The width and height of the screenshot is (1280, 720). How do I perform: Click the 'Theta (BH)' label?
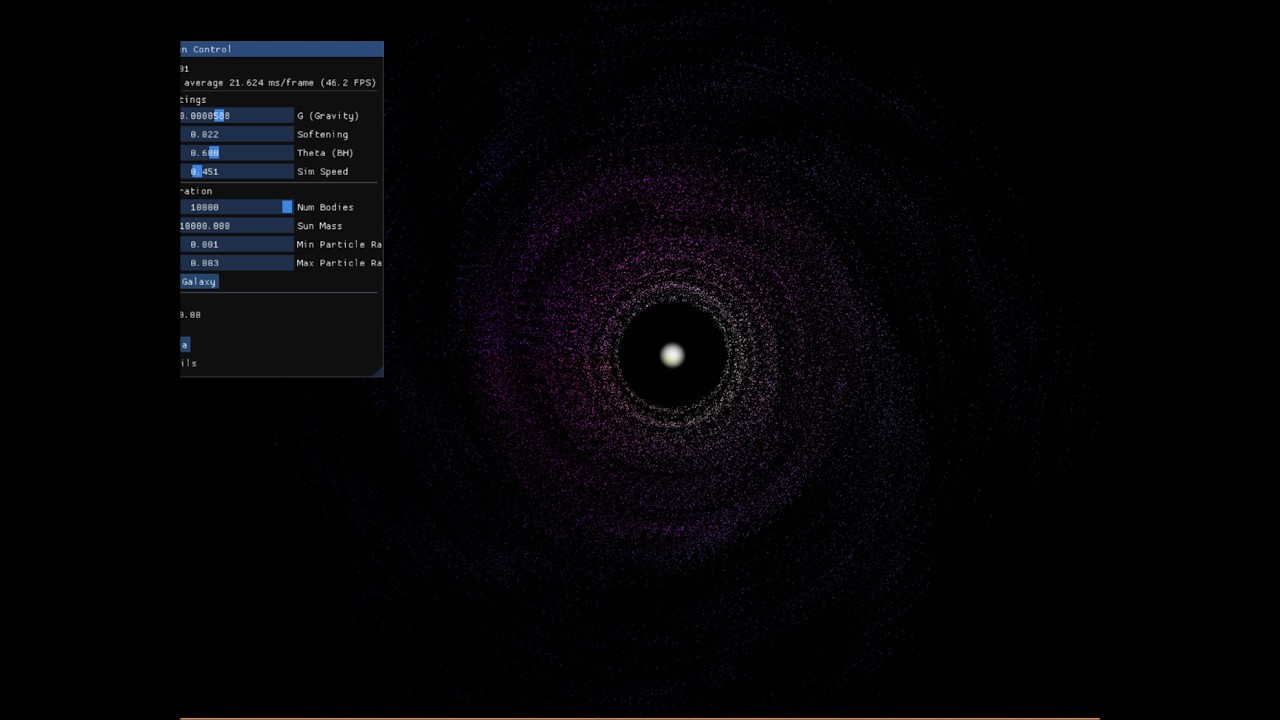325,153
